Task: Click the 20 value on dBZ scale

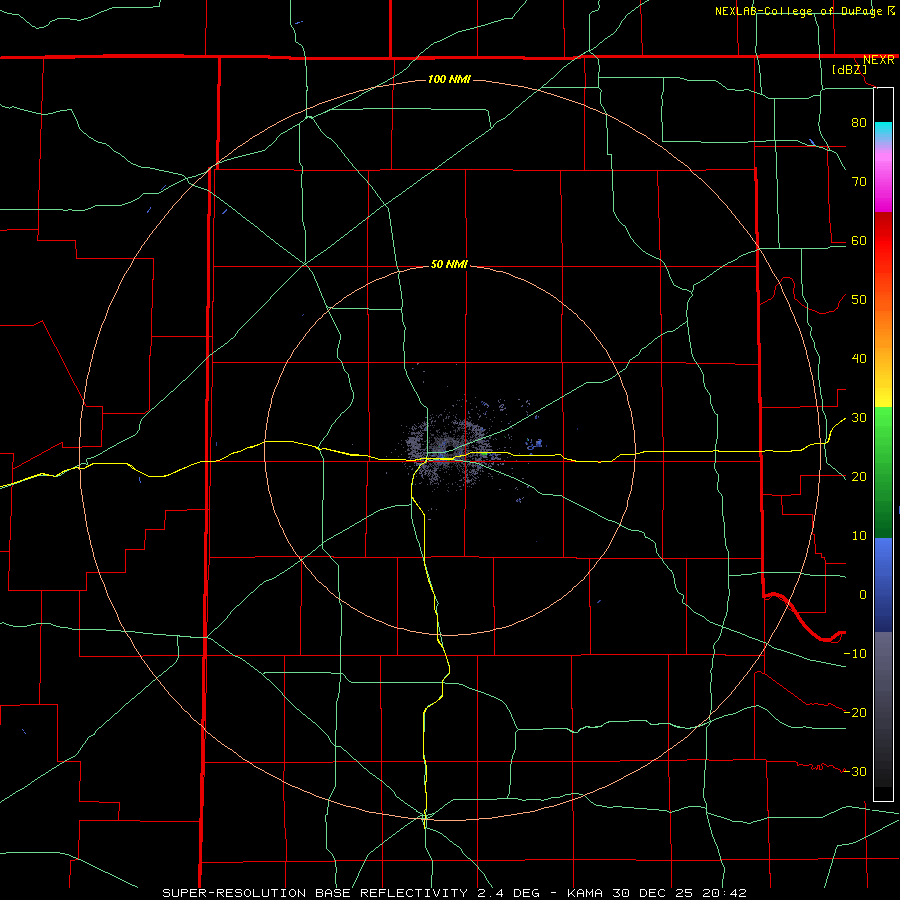Action: 859,476
